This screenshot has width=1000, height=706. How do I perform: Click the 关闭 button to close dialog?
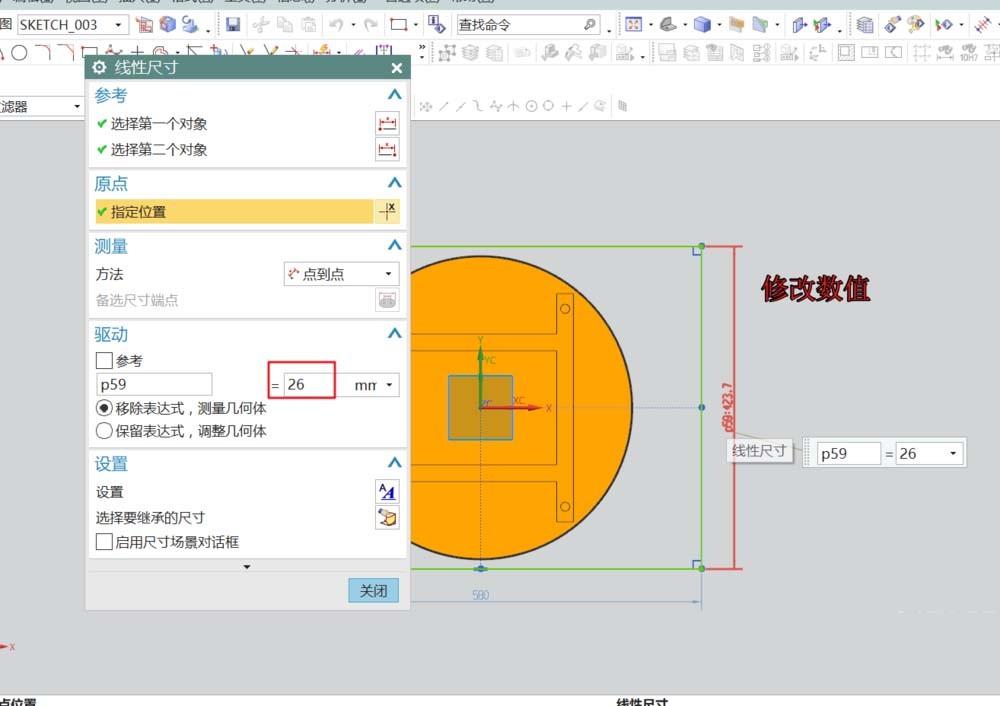[x=372, y=590]
